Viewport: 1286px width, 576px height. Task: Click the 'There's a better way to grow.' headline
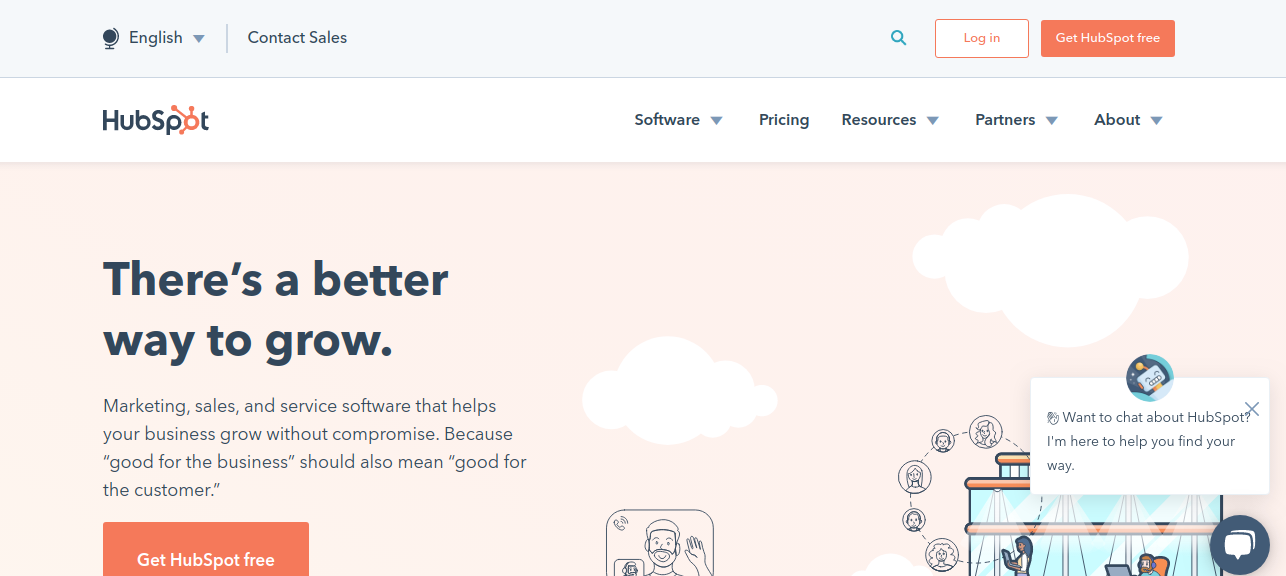click(276, 310)
